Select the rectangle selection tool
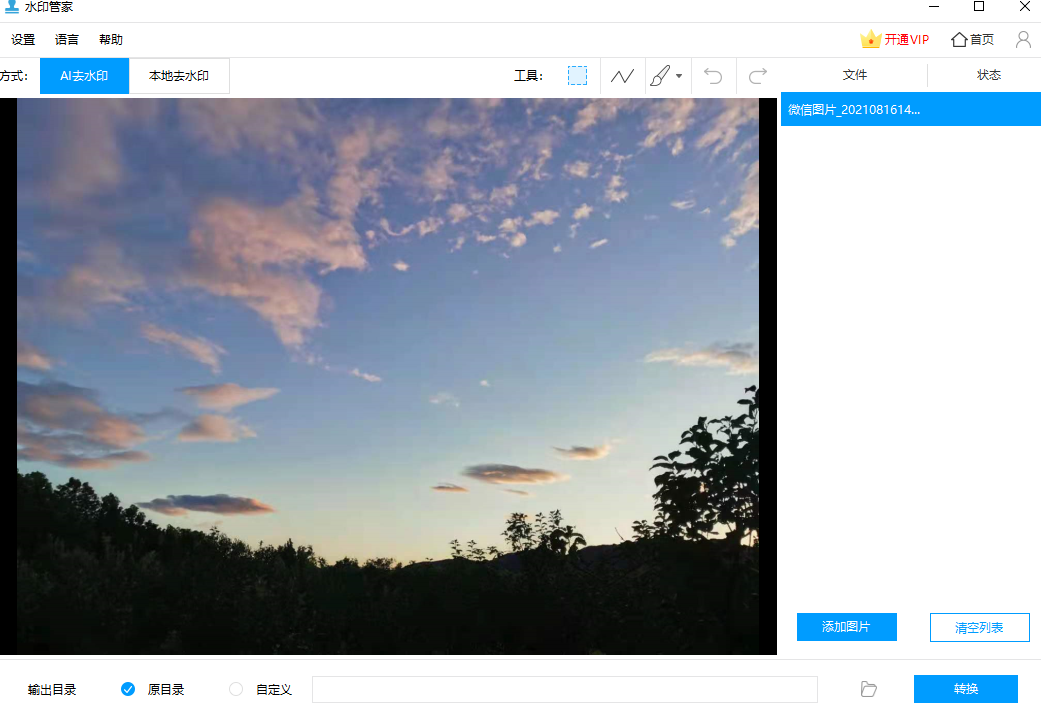Image resolution: width=1041 pixels, height=715 pixels. pyautogui.click(x=577, y=76)
